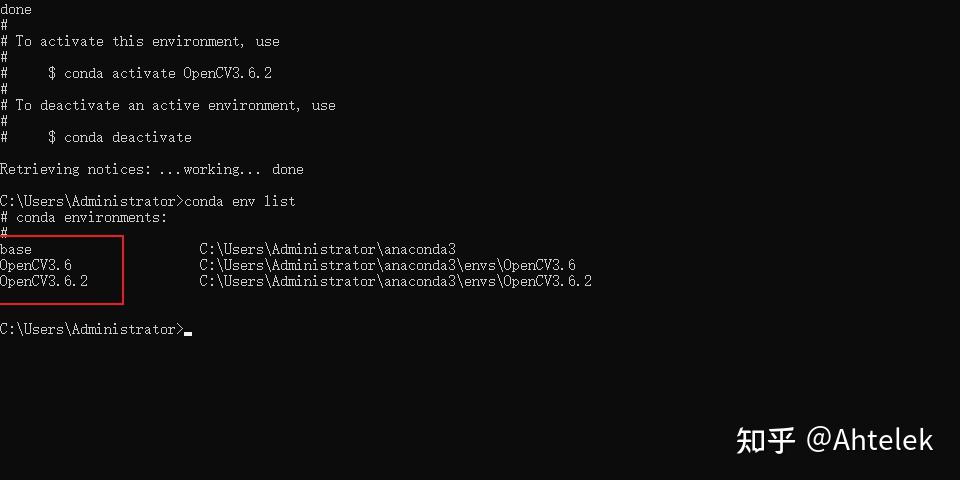
Task: Click the path ending in envs\OpenCV3.6
Action: pos(387,265)
